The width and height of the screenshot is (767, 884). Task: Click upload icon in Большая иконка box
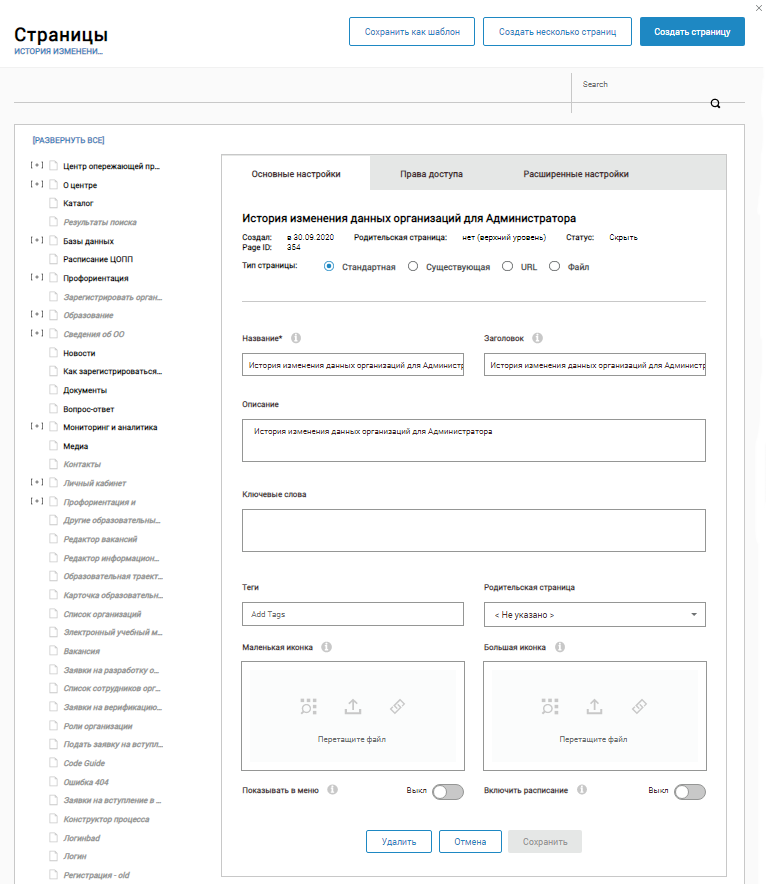click(594, 706)
